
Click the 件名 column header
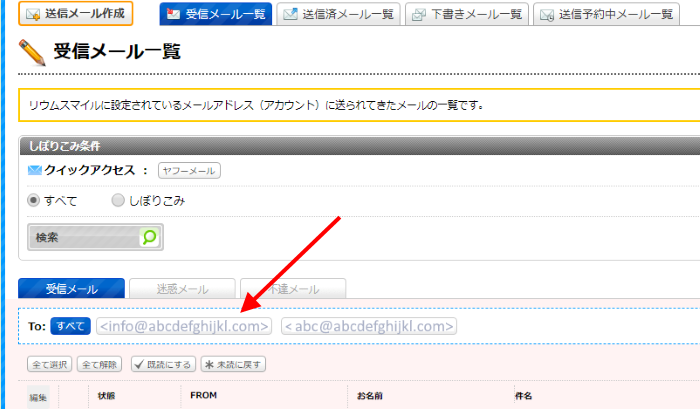pyautogui.click(x=523, y=396)
